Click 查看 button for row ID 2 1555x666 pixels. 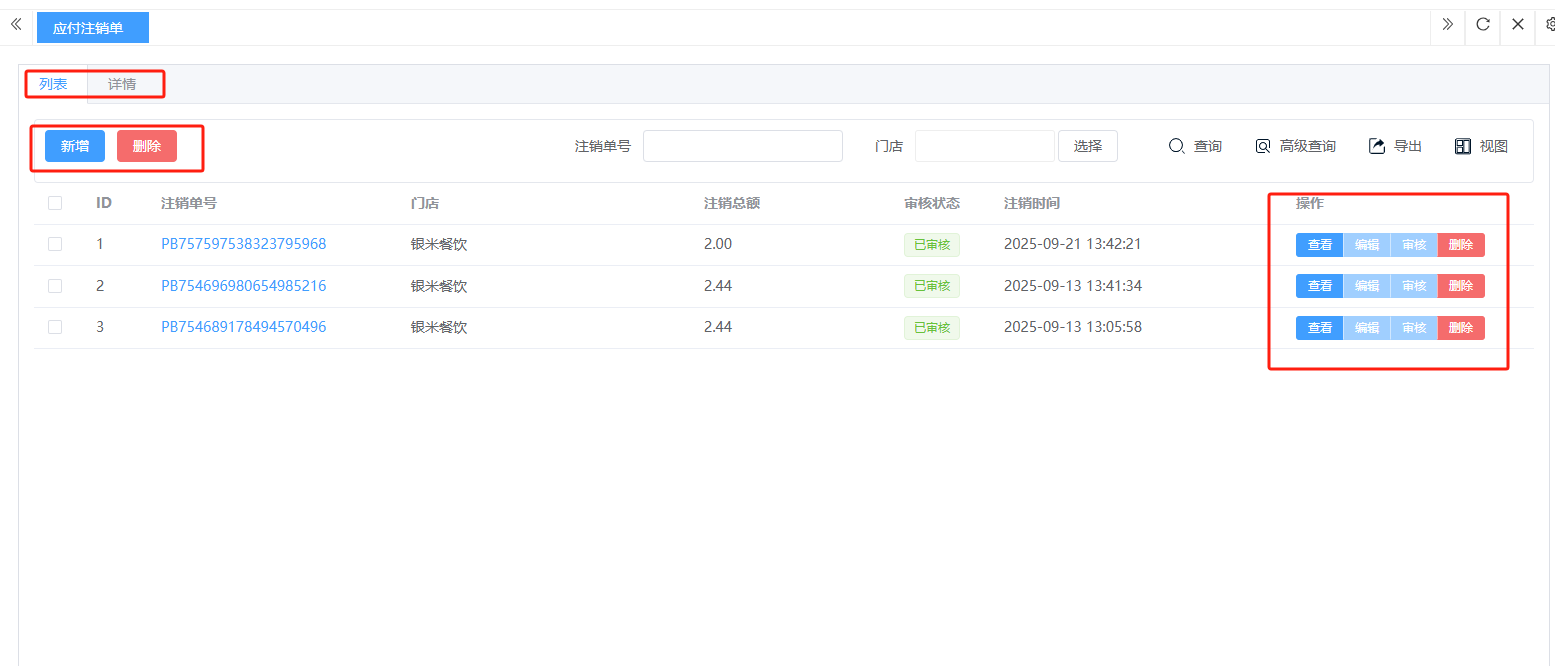click(1319, 286)
